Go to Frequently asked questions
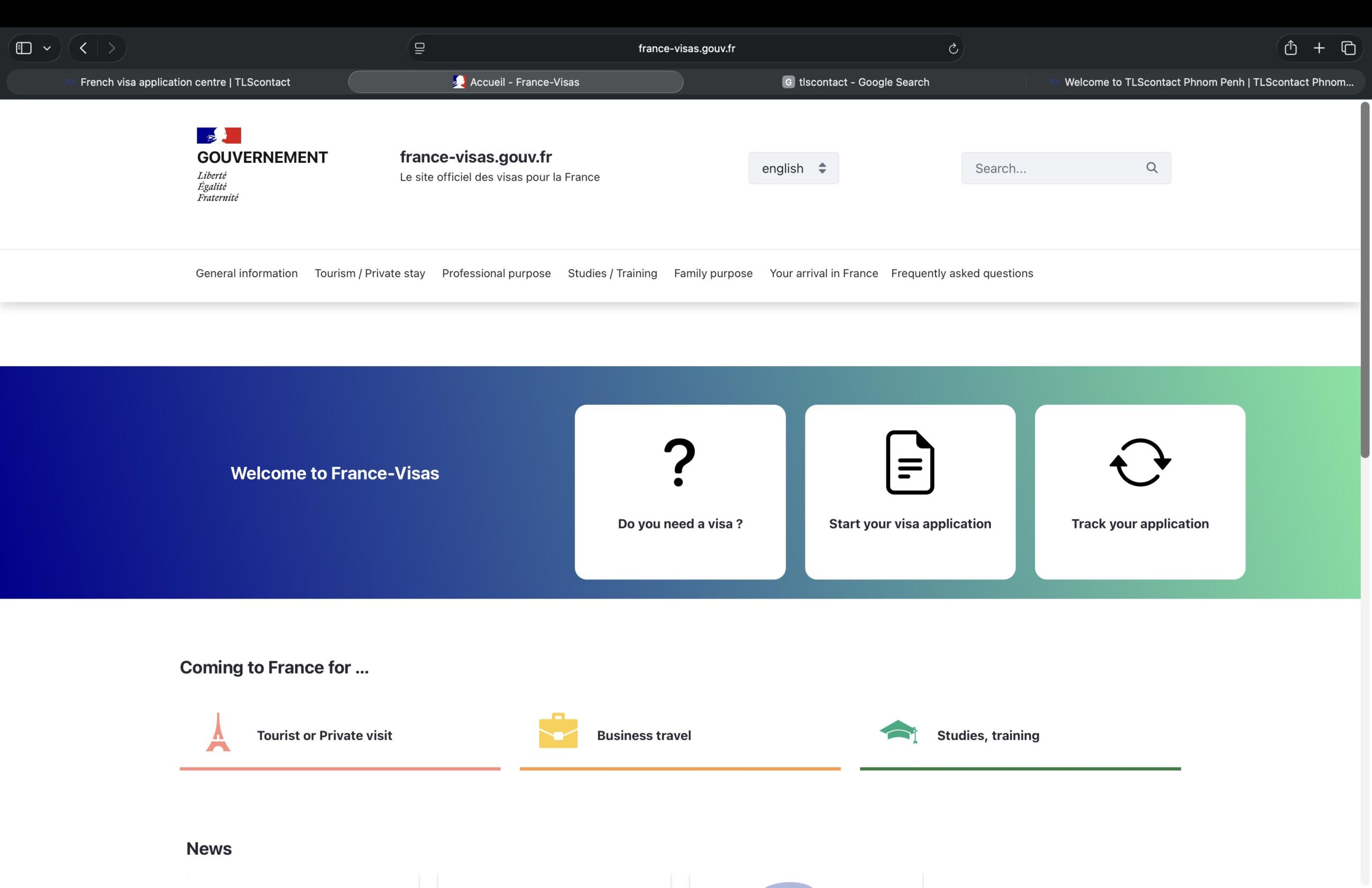1372x888 pixels. pyautogui.click(x=961, y=273)
